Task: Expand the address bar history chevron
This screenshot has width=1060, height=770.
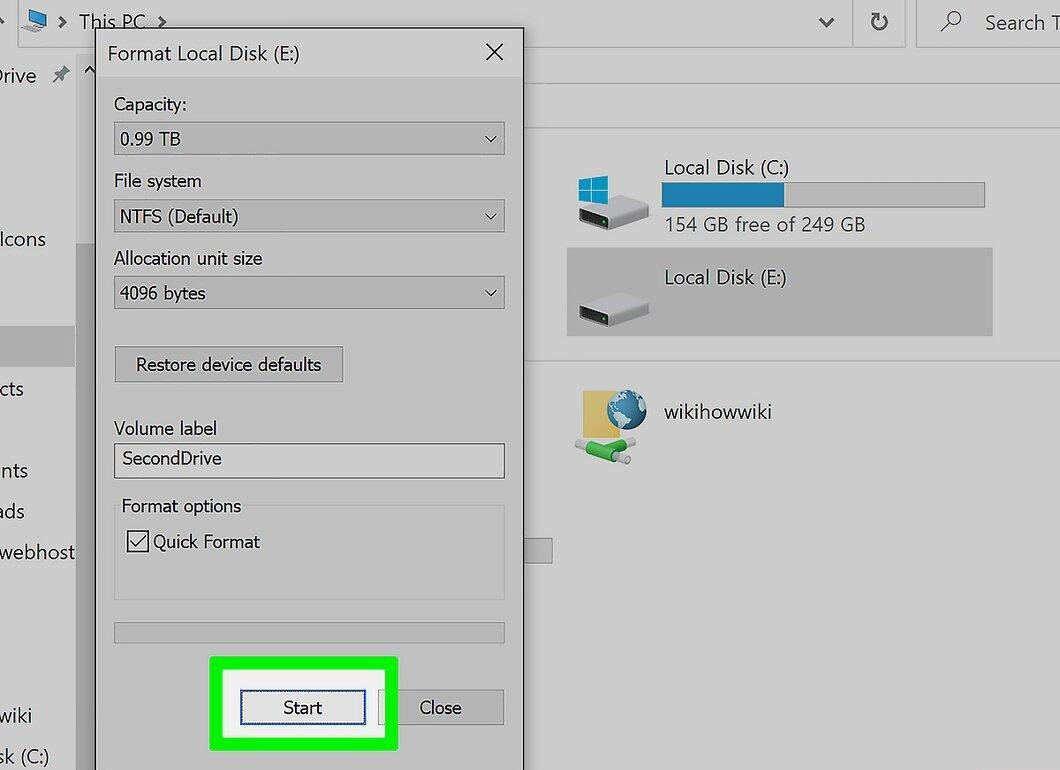Action: 826,22
